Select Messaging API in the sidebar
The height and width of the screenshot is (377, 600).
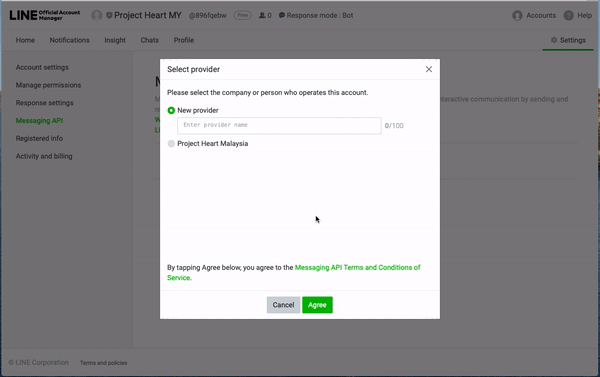(x=39, y=121)
